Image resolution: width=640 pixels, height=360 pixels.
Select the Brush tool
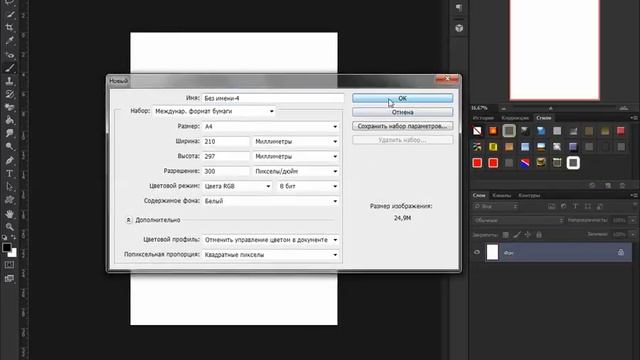(10, 68)
